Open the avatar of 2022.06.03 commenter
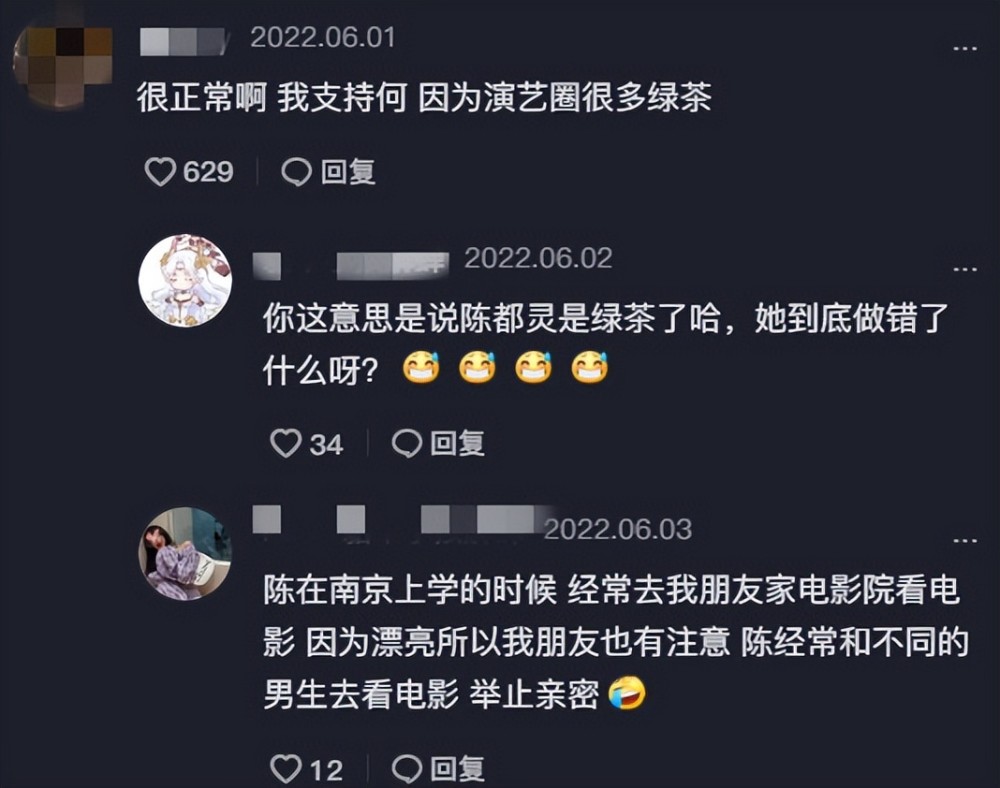 point(185,553)
